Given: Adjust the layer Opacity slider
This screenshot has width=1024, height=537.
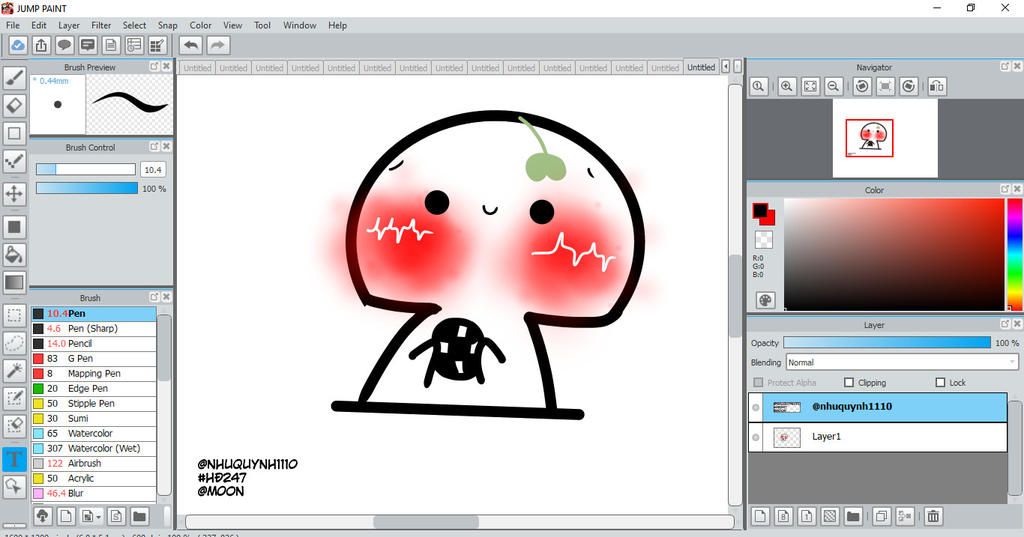Looking at the screenshot, I should pyautogui.click(x=887, y=342).
